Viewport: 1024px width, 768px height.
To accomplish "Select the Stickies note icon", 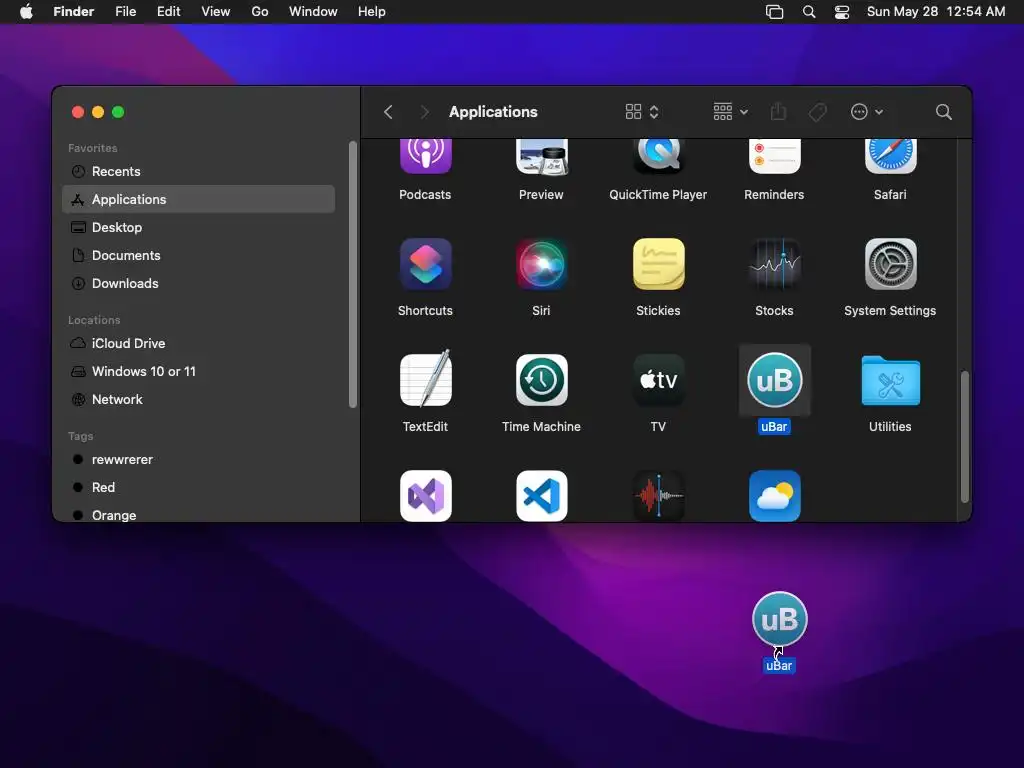I will [x=658, y=264].
